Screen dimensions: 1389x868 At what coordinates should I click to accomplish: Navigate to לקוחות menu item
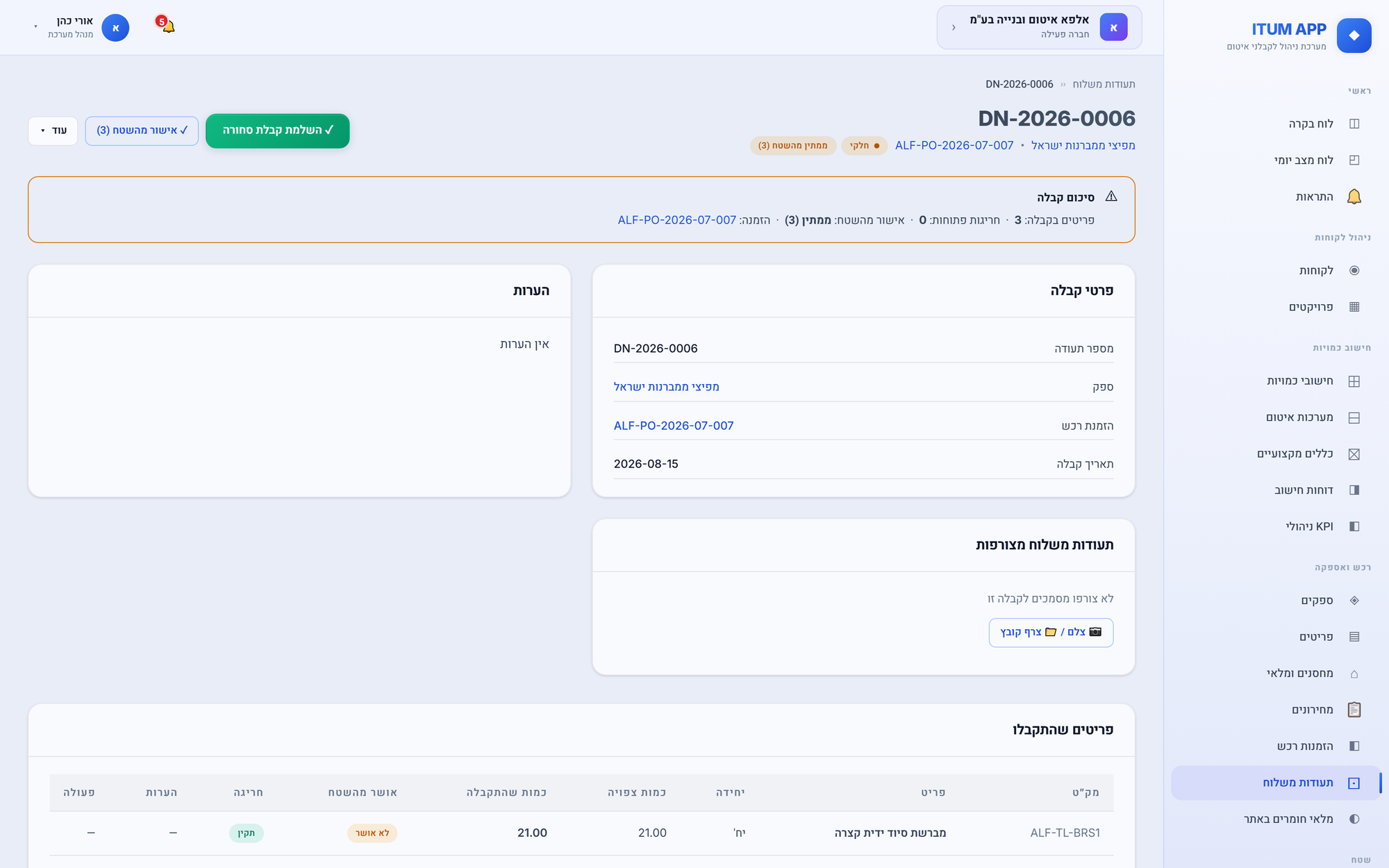pos(1316,271)
